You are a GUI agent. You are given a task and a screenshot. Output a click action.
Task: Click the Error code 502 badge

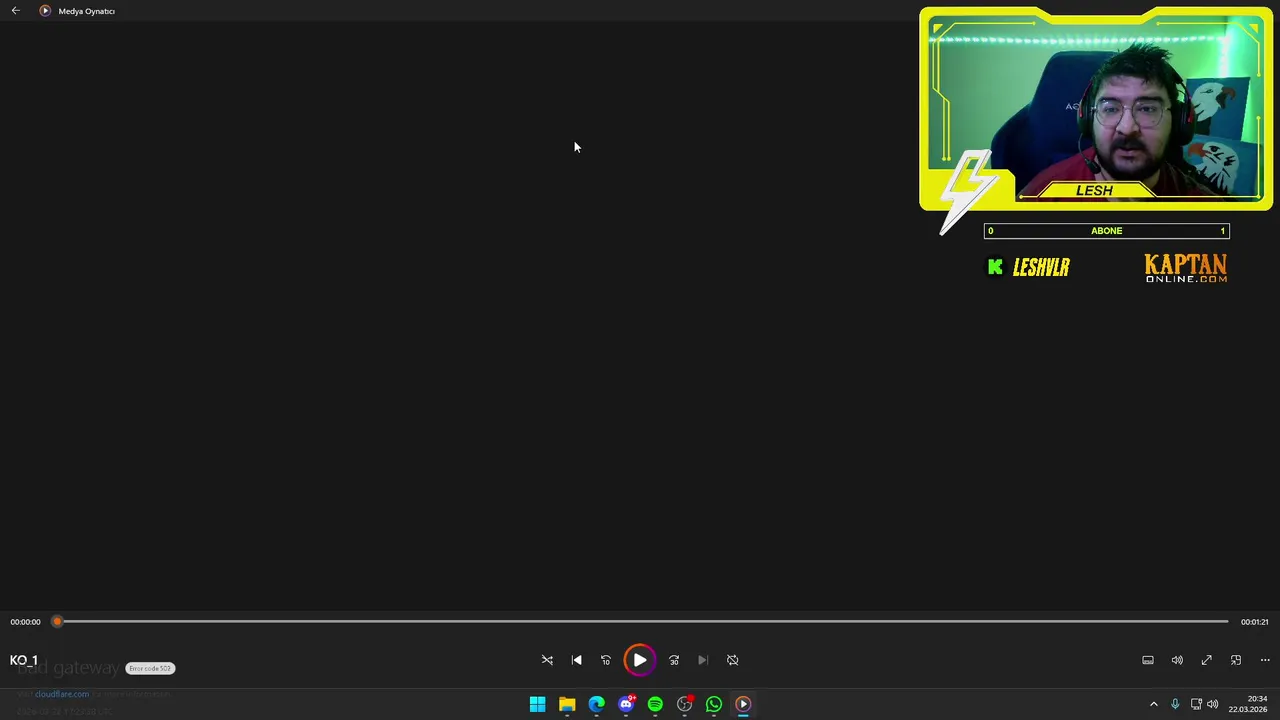coord(150,668)
